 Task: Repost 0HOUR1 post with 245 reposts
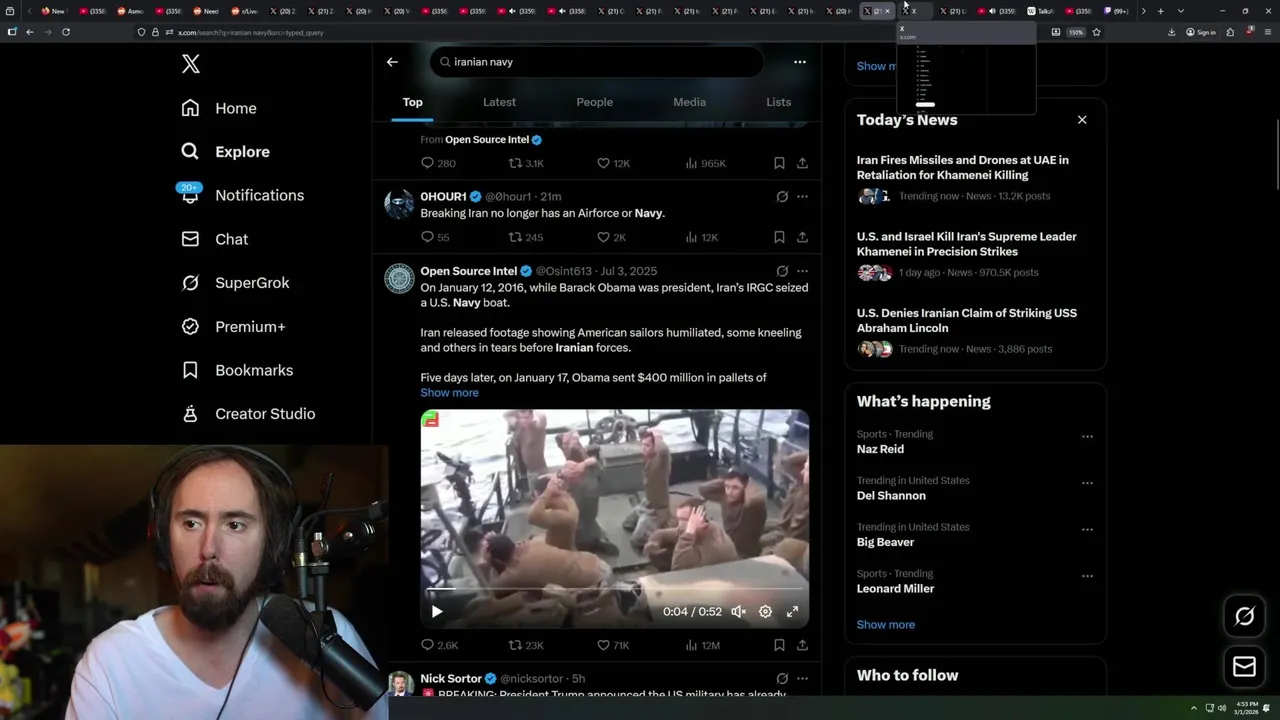526,237
